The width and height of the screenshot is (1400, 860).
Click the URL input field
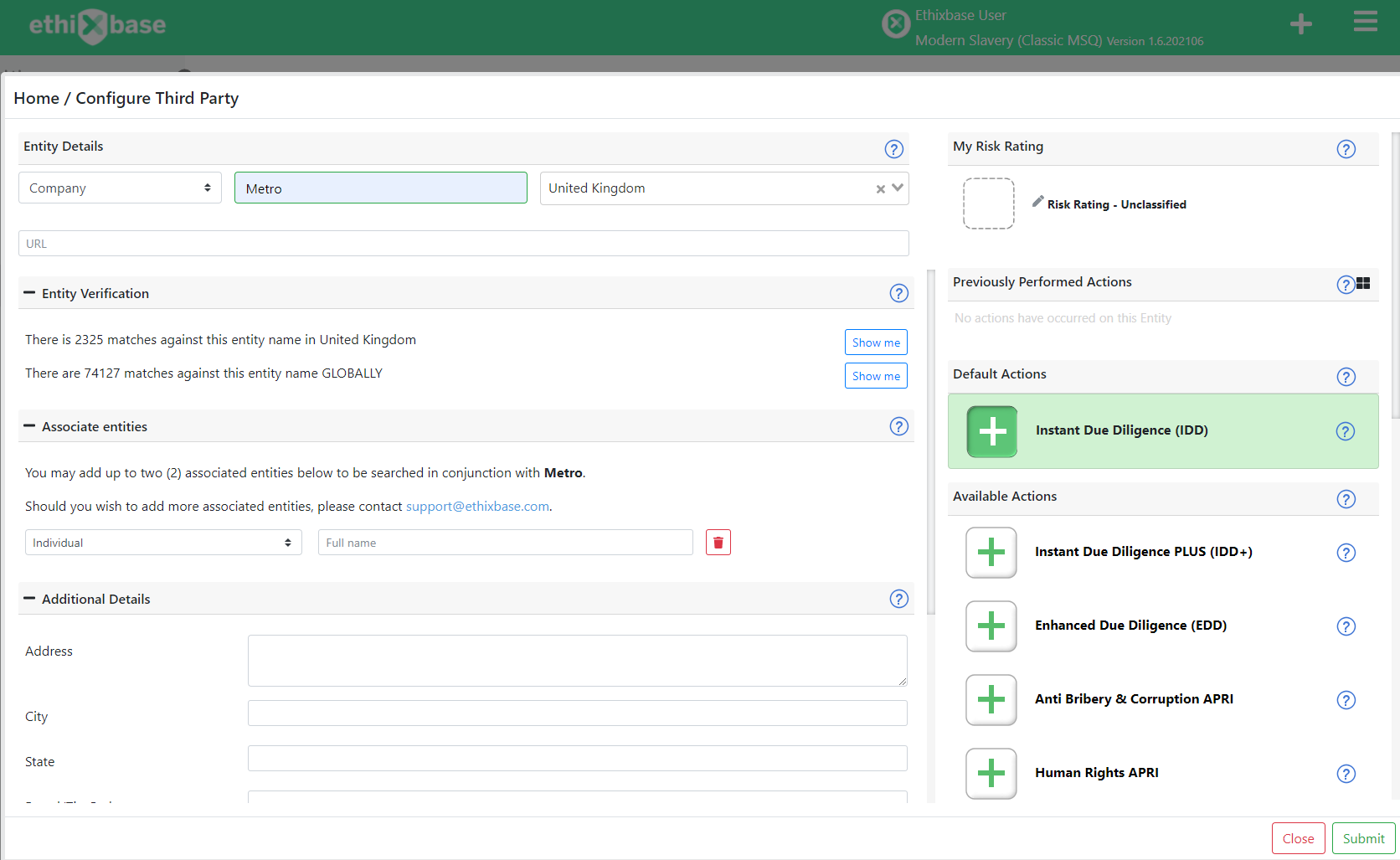464,244
